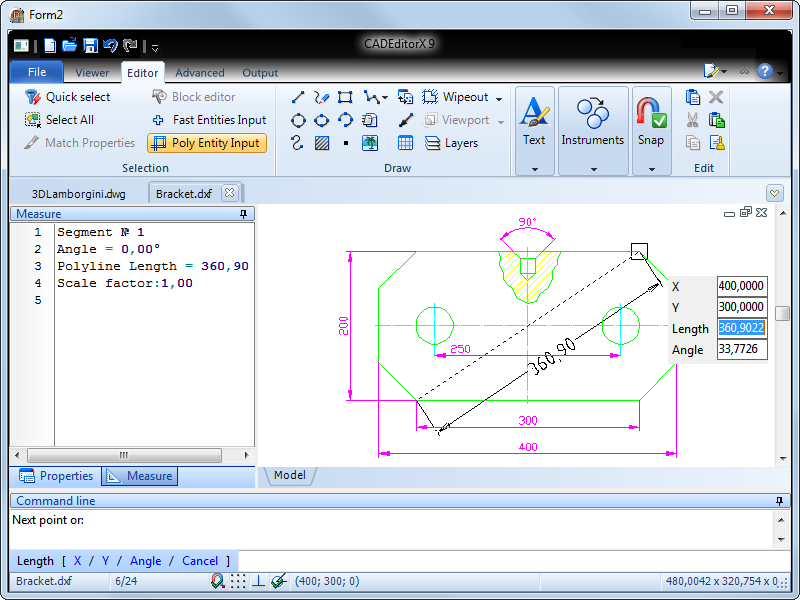Expand the Polyline tool dropdown arrow
This screenshot has height=600, width=800.
(385, 97)
